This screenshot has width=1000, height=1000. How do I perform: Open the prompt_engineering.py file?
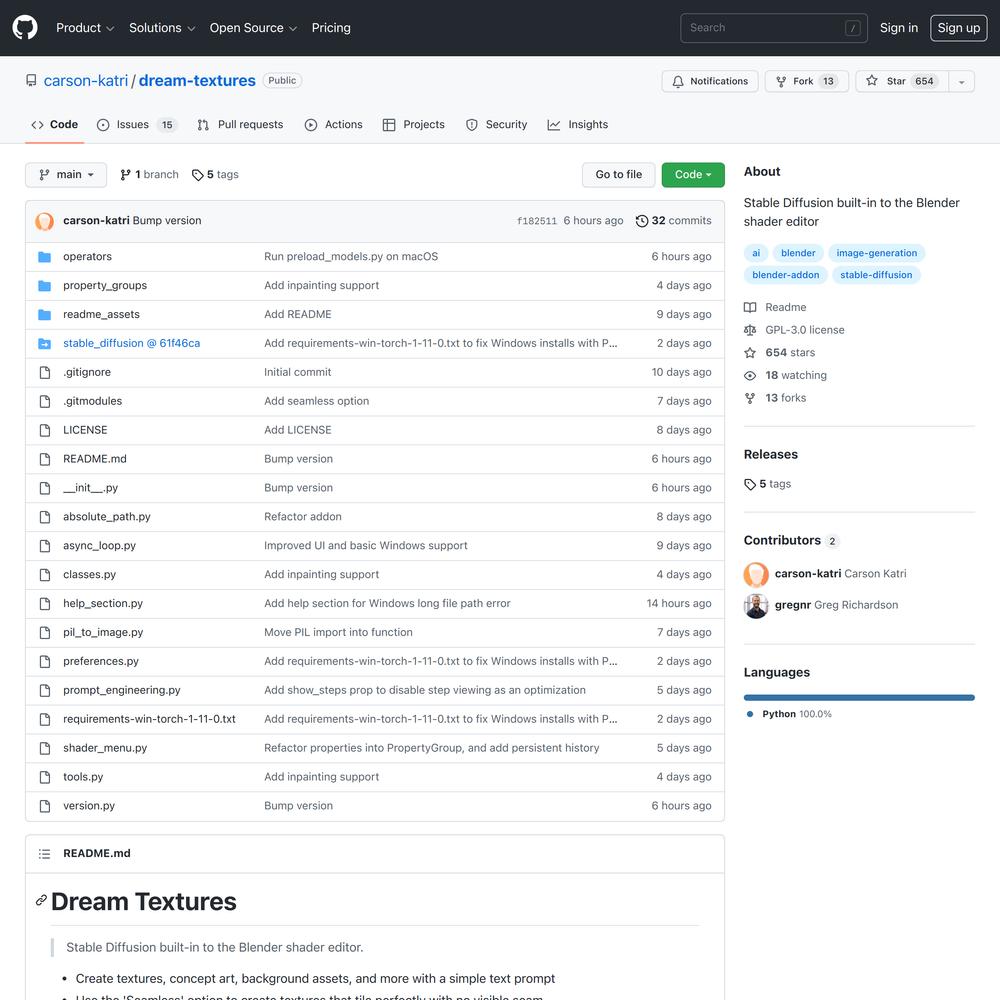[122, 690]
